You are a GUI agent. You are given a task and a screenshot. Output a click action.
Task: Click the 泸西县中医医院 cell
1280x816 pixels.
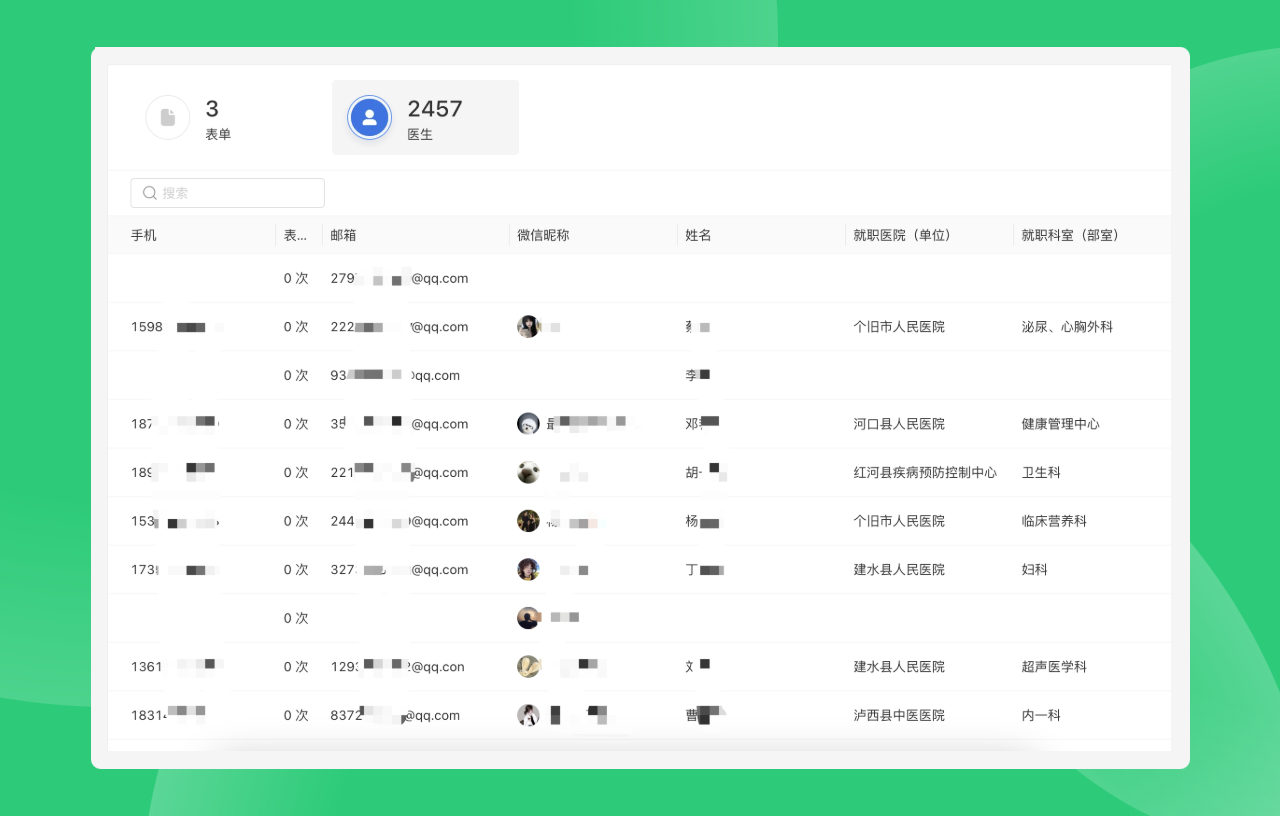(x=899, y=715)
